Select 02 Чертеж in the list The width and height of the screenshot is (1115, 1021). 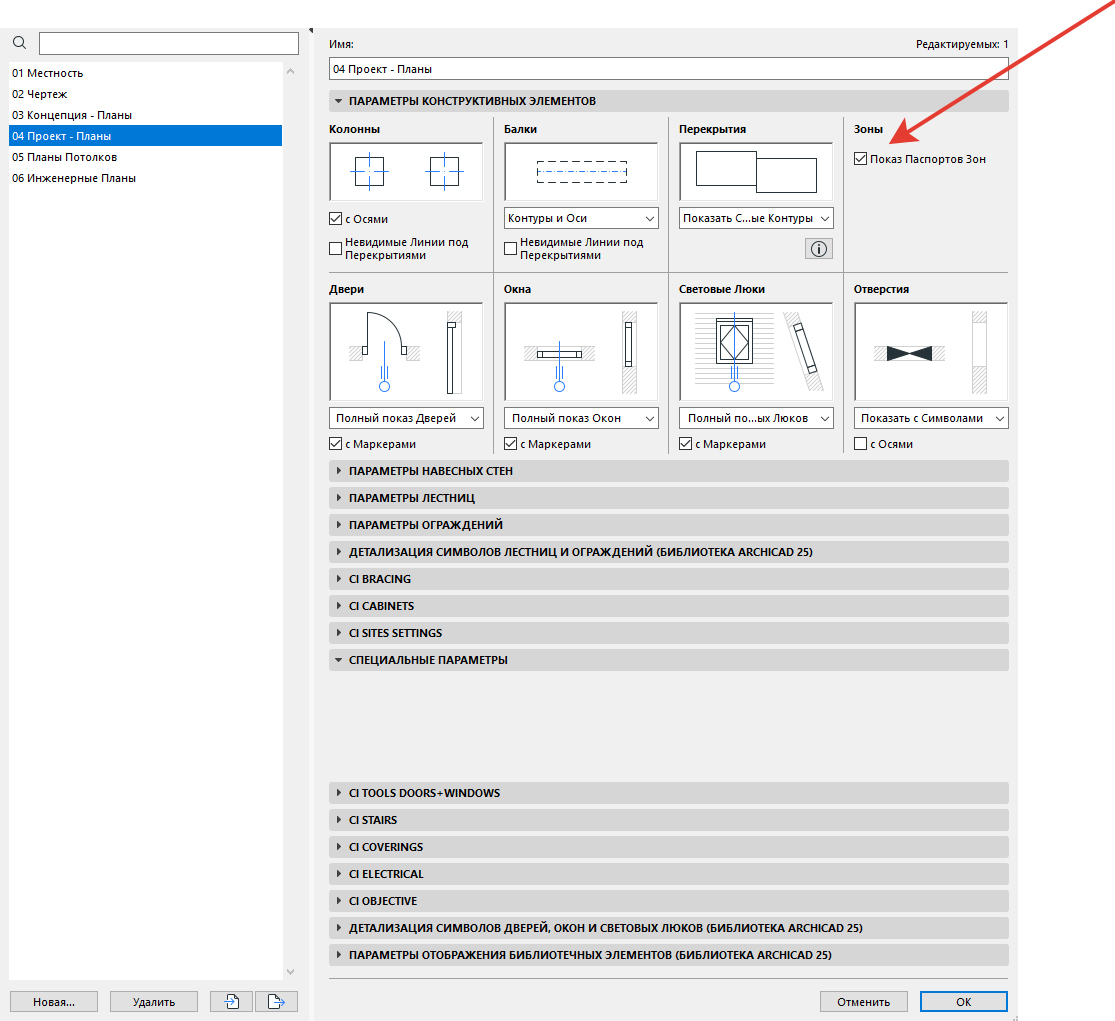(x=39, y=94)
